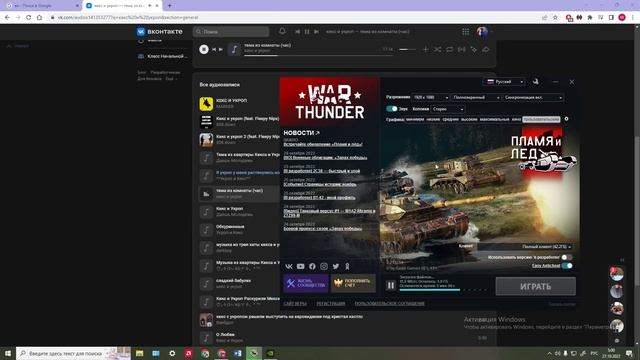Viewport: 640px width, 360px height.
Task: Bookmark page with star icon
Action: point(555,18)
